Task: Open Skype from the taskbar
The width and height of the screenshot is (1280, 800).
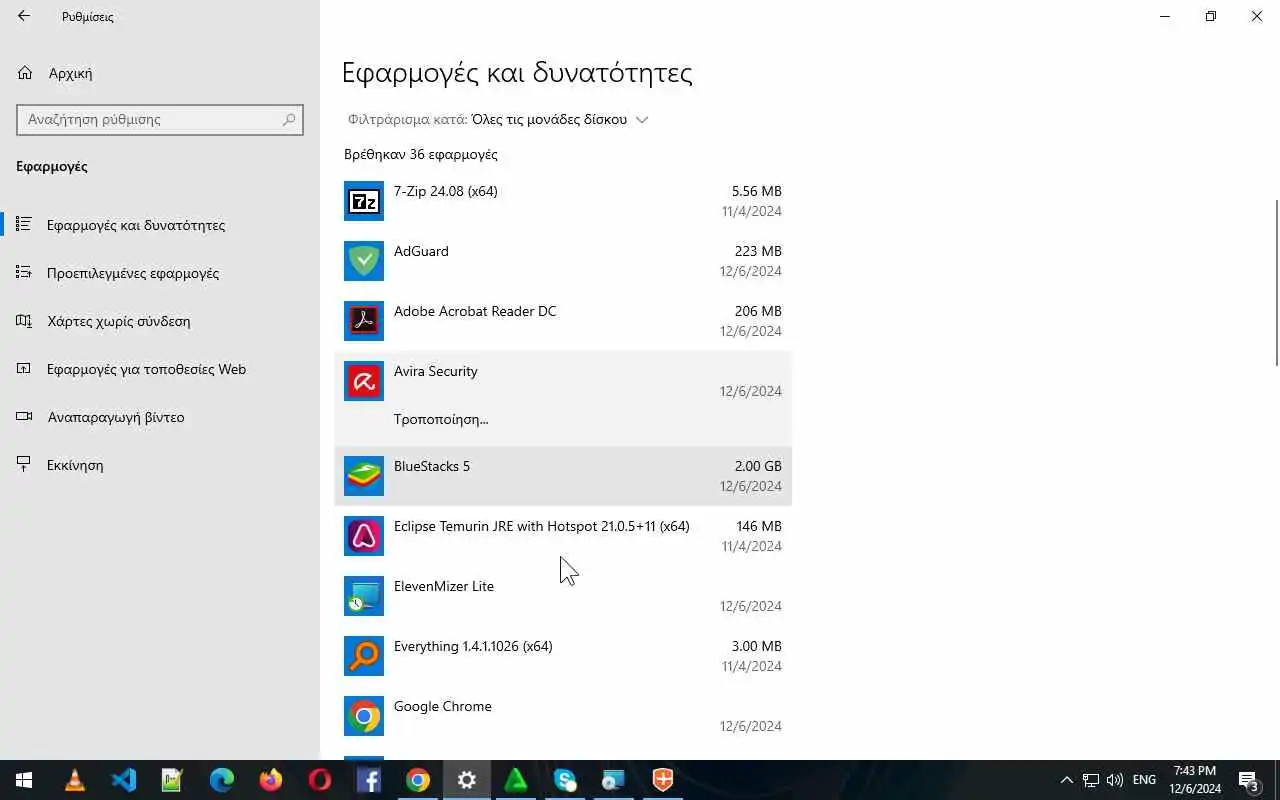Action: point(565,780)
